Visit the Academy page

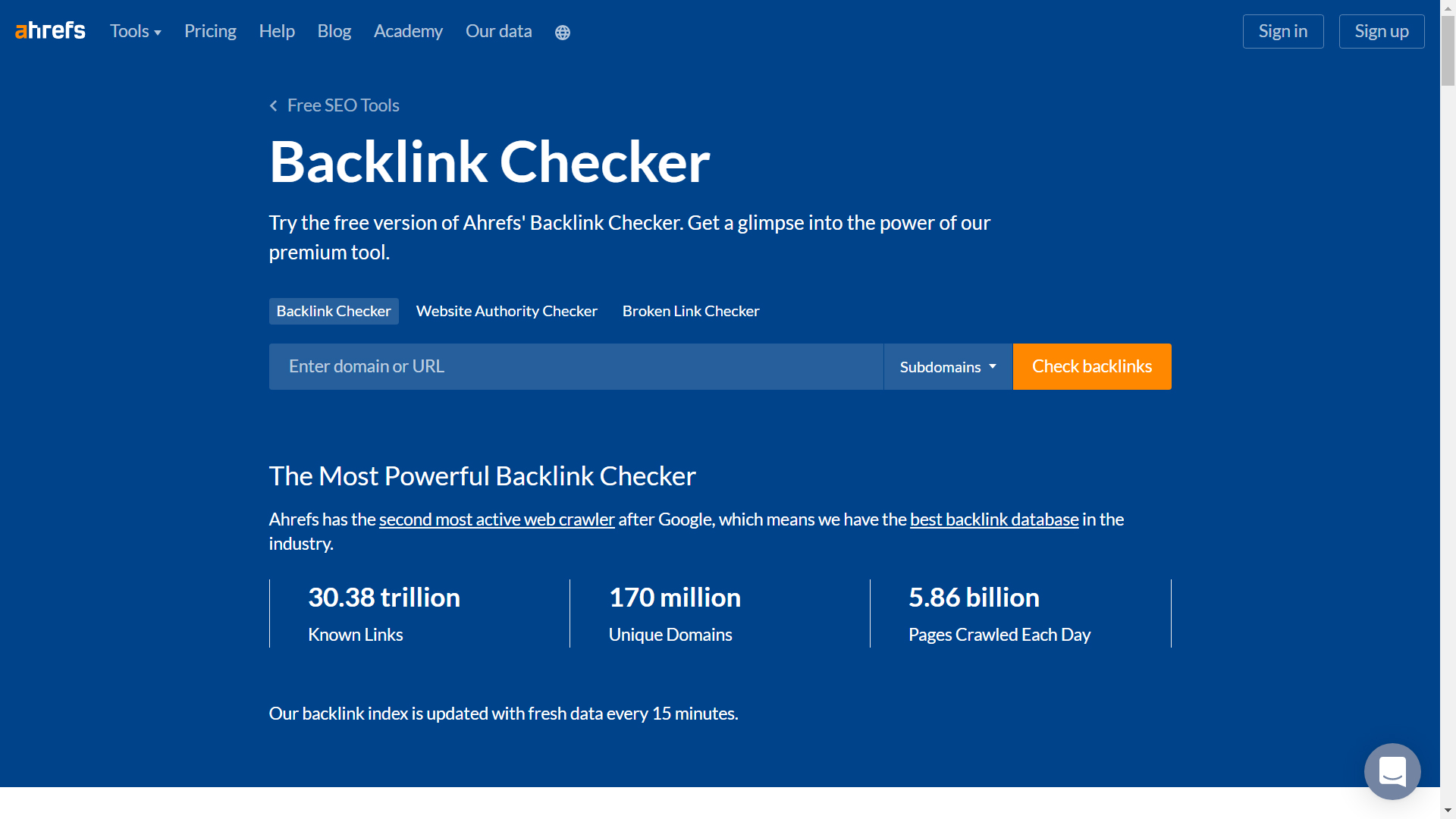coord(408,31)
